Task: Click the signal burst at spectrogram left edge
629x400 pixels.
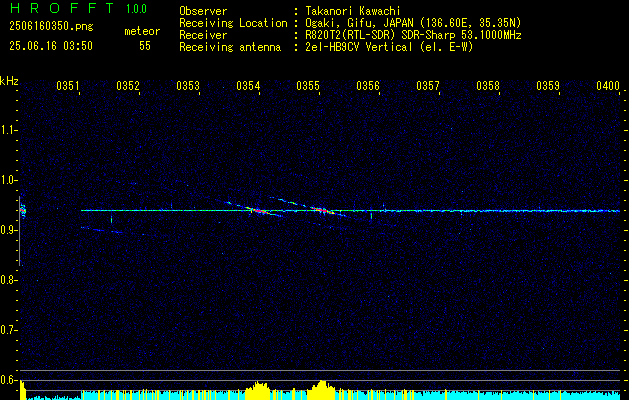Action: coord(23,211)
